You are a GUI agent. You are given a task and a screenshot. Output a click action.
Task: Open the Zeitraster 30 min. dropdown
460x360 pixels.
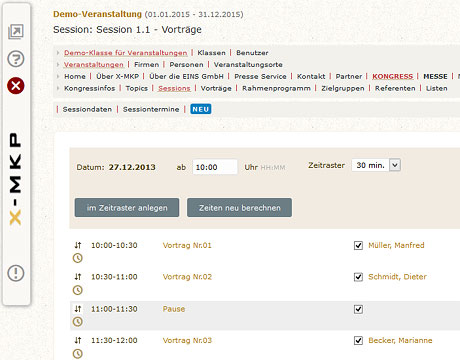376,165
